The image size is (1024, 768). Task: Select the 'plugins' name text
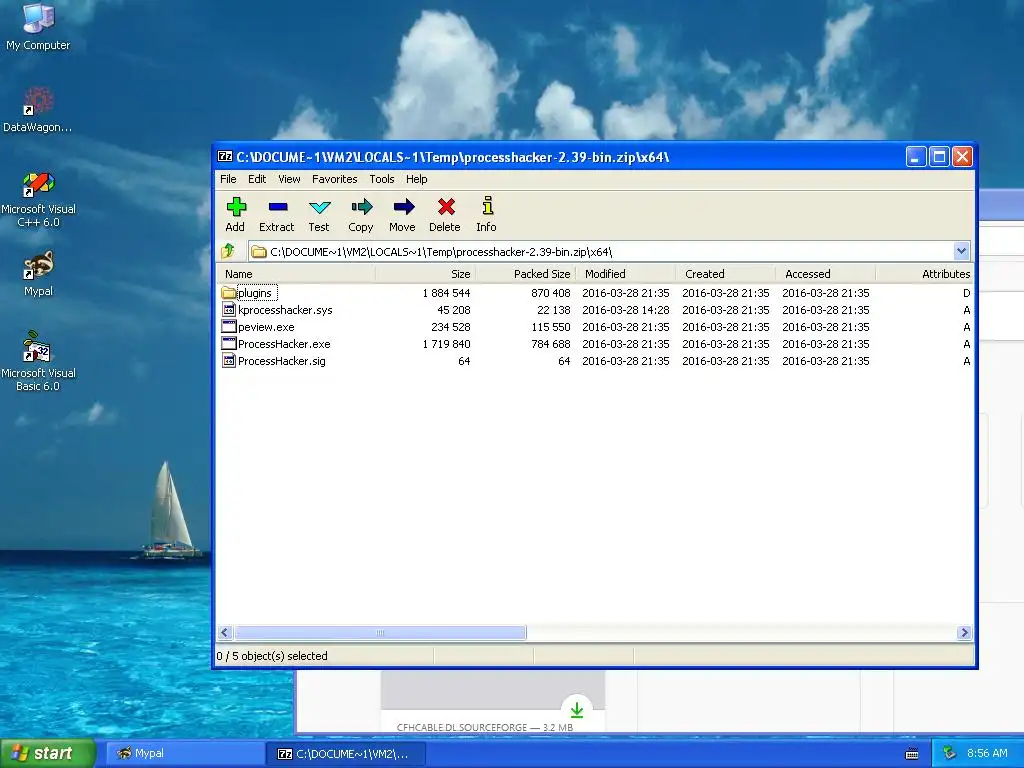coord(254,293)
